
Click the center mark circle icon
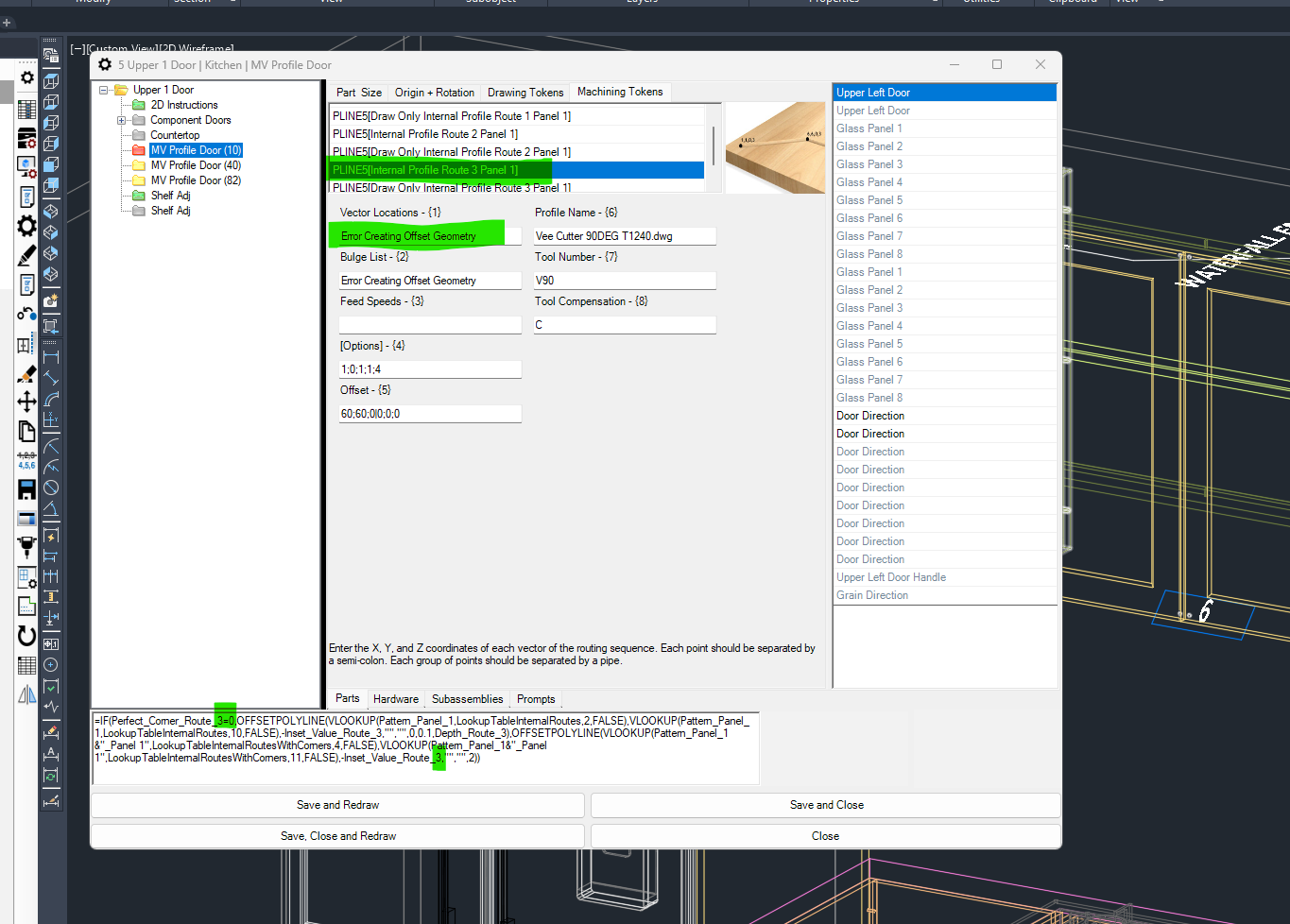point(51,665)
